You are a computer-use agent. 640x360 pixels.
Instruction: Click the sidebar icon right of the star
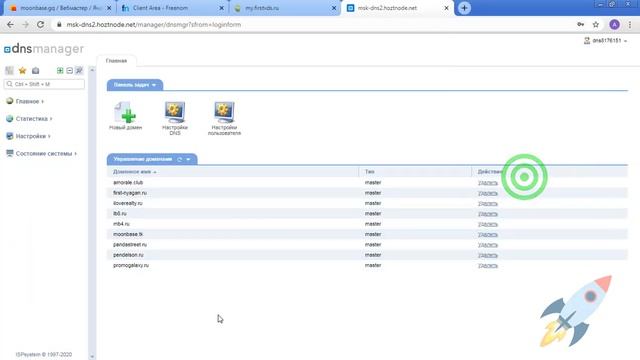coord(36,71)
